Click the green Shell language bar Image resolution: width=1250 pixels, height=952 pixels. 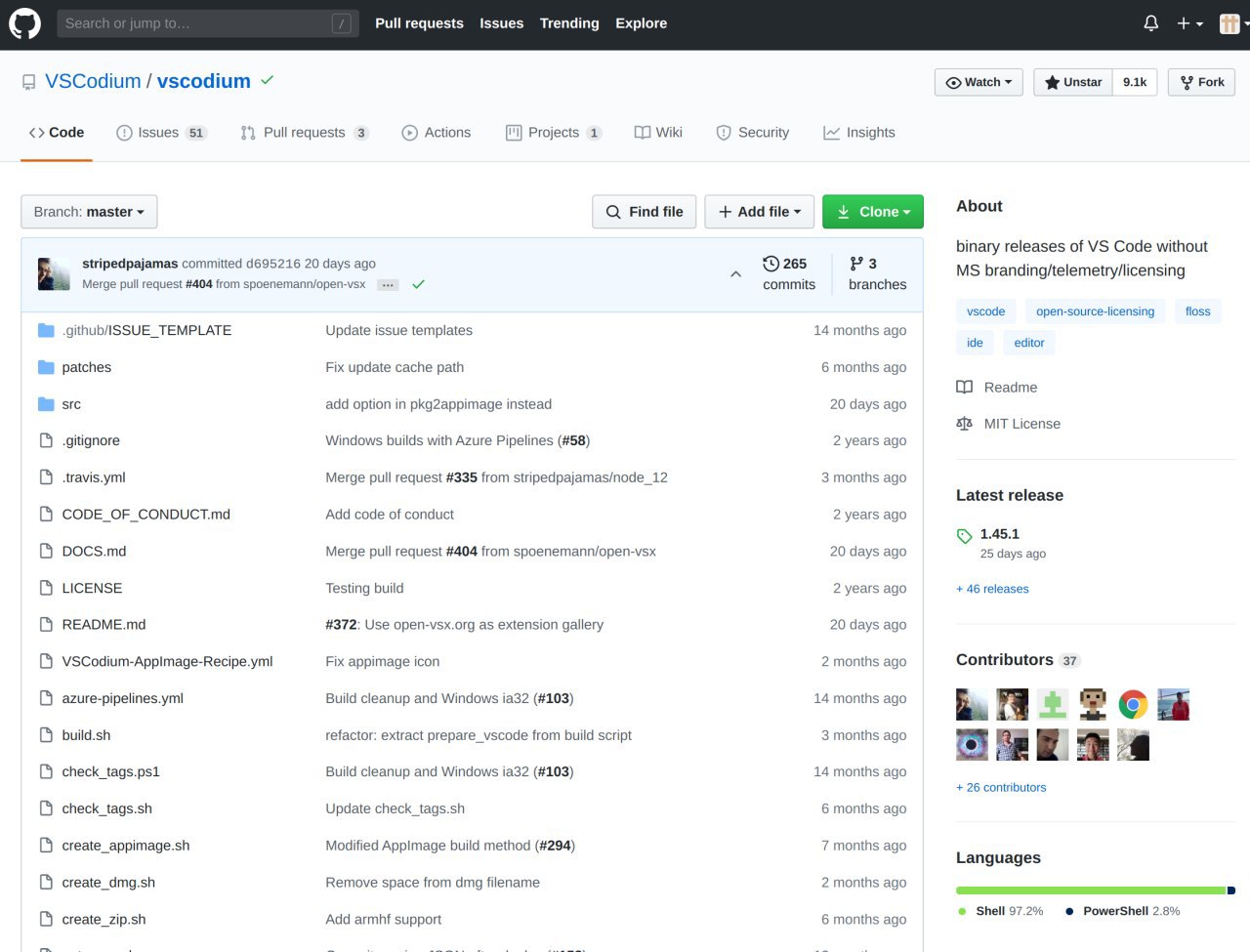click(1091, 890)
